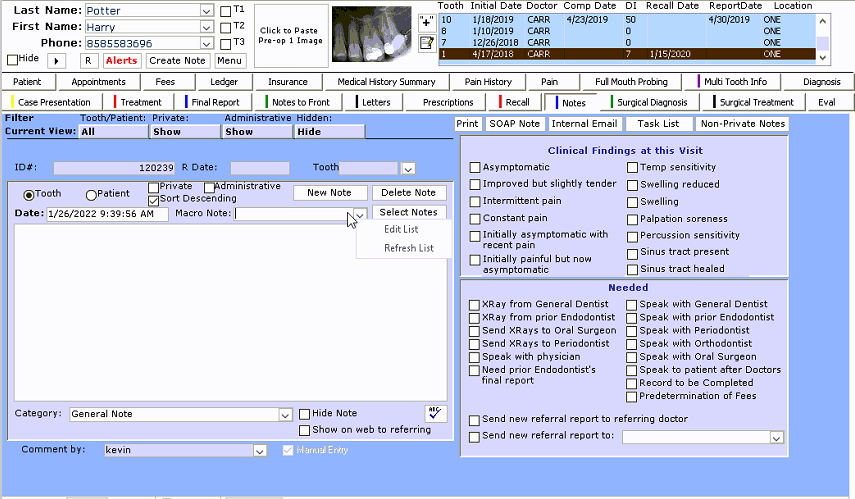The image size is (855, 499).
Task: Click the SOAP Note button
Action: [x=514, y=124]
